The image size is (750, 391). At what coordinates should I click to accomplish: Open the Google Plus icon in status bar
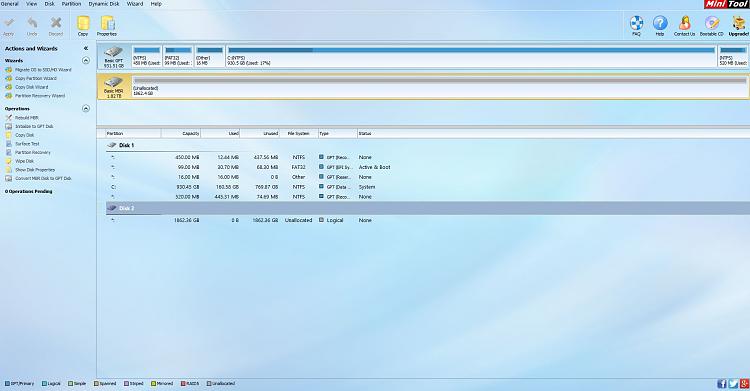coord(744,384)
